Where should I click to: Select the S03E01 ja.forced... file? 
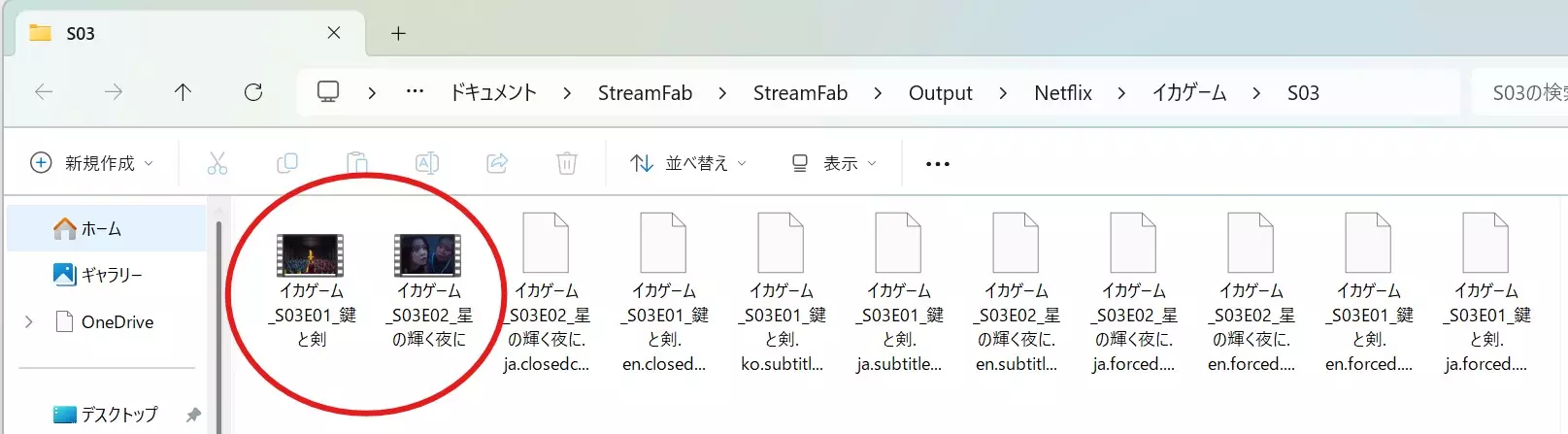pyautogui.click(x=1486, y=293)
